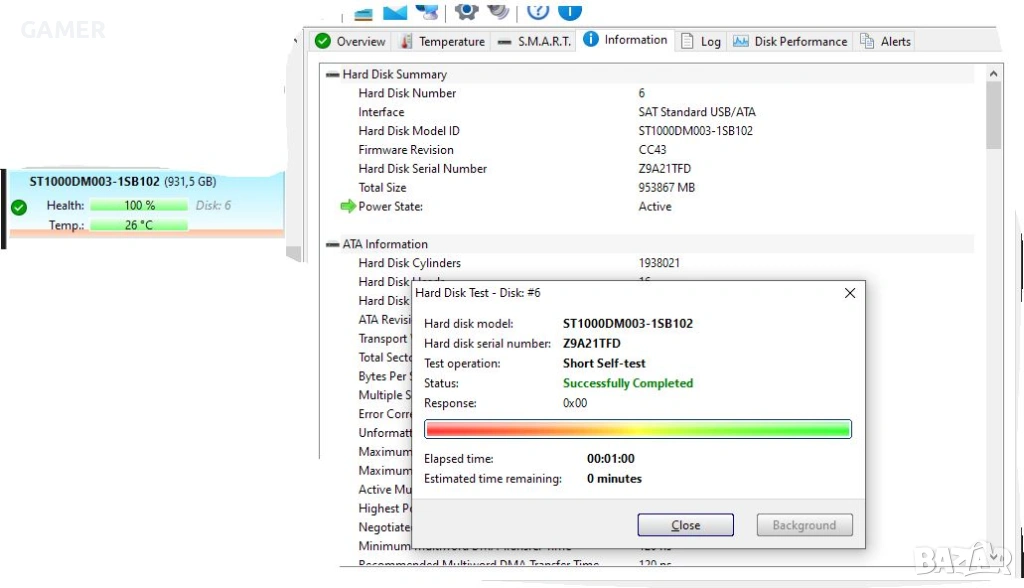
Task: Click the scrollbar up arrow in the Information panel
Action: pos(994,74)
